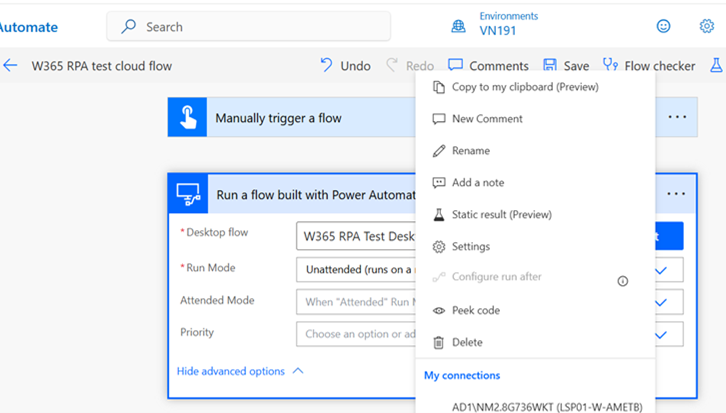Click the Manually trigger a flow hand icon
Screen dimensions: 726x413
coord(187,118)
